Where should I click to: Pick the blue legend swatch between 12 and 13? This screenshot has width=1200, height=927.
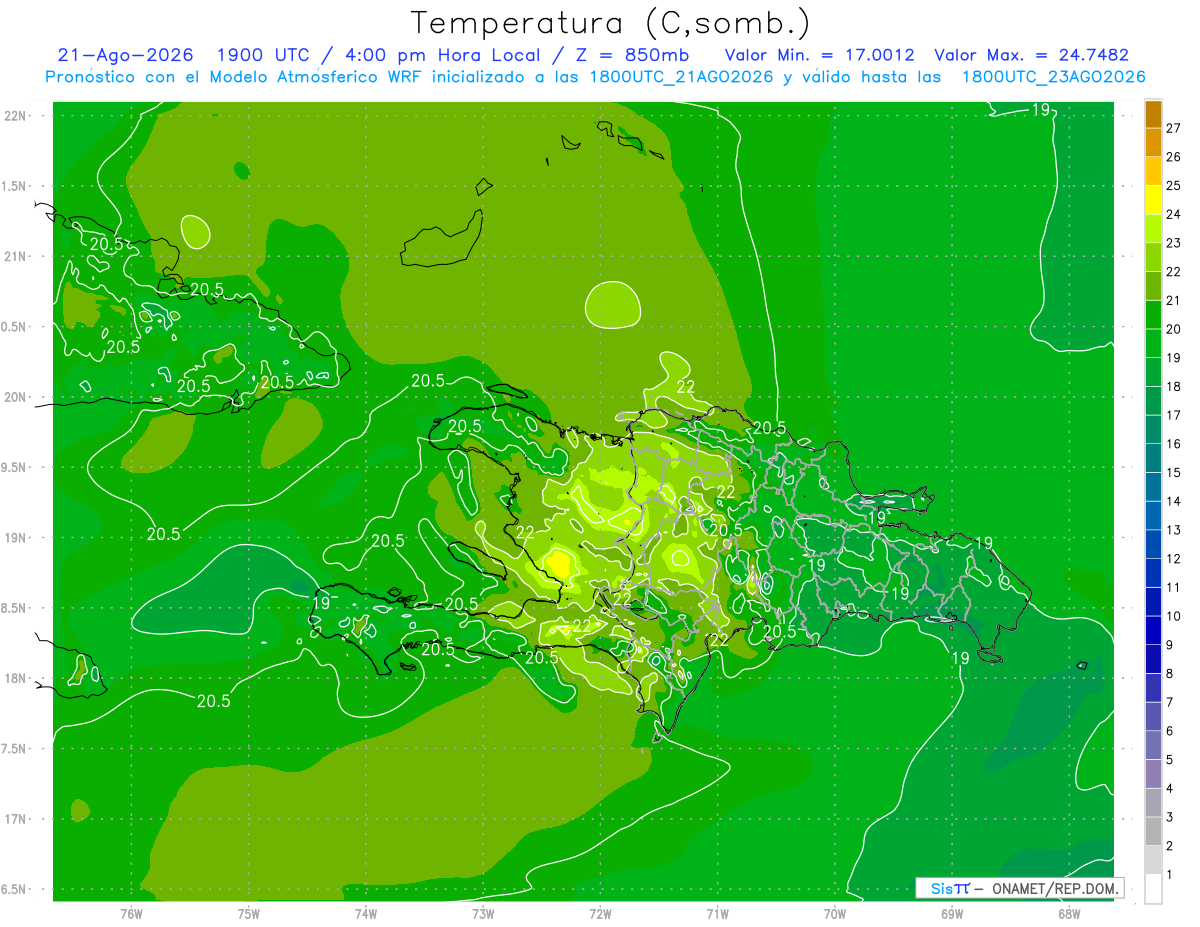tap(1153, 545)
